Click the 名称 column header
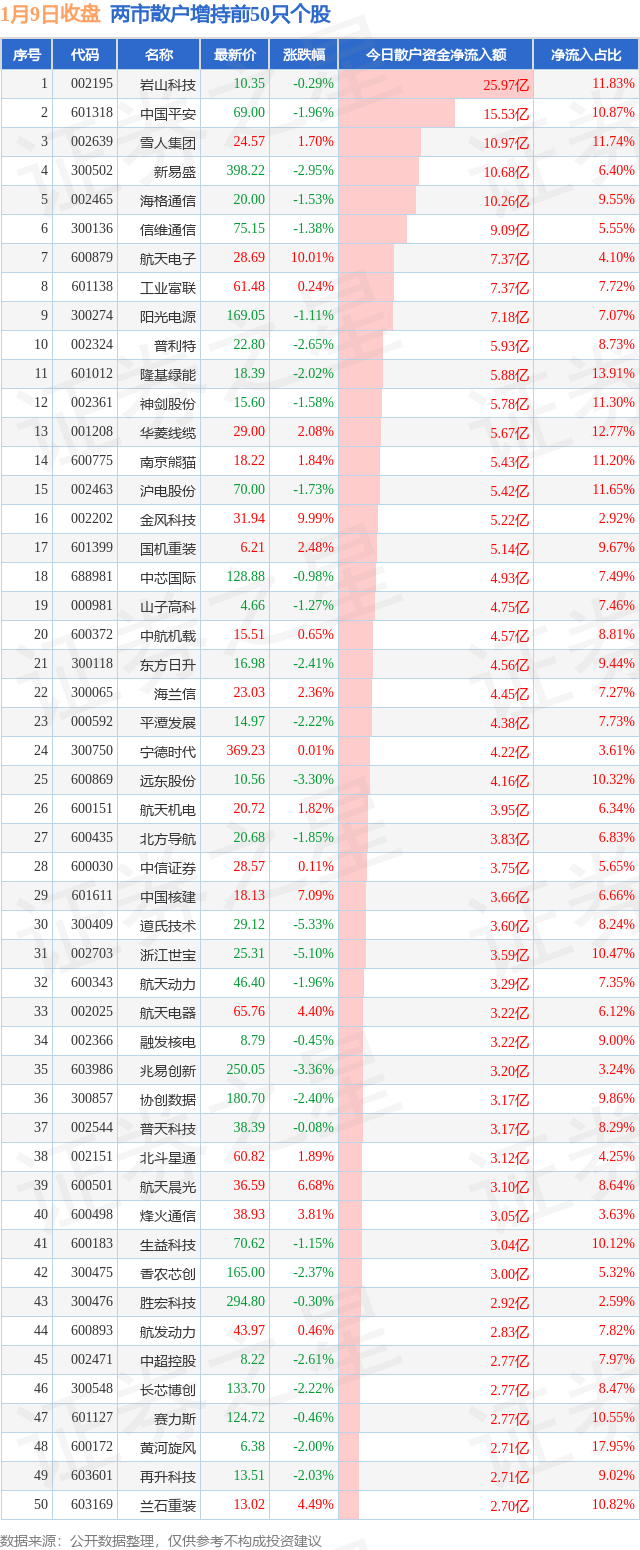Screen dimensions: 640x1550 tap(159, 55)
